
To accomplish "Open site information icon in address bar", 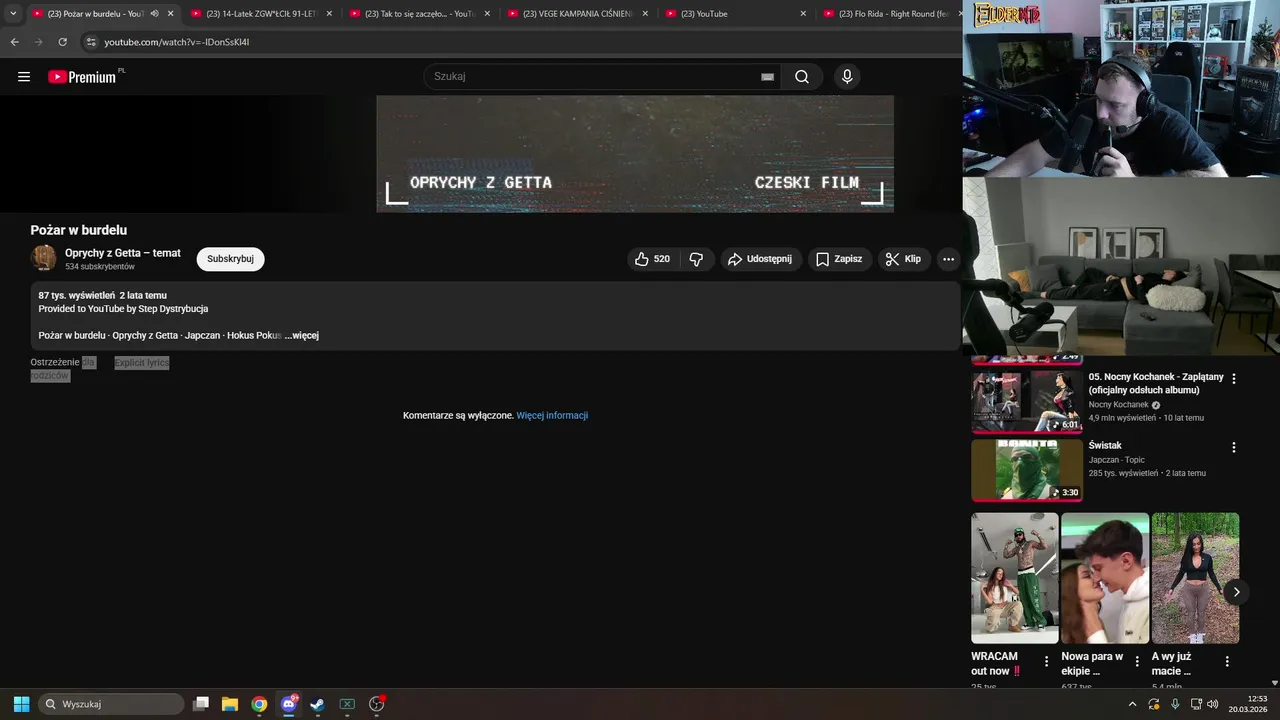I will click(x=91, y=42).
